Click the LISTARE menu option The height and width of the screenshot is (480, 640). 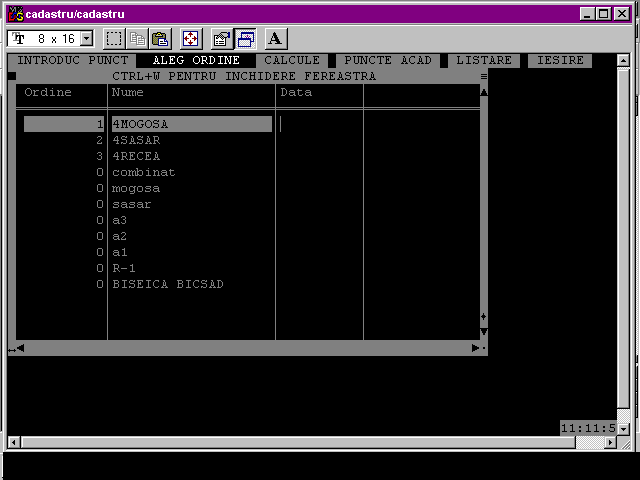[x=484, y=61]
